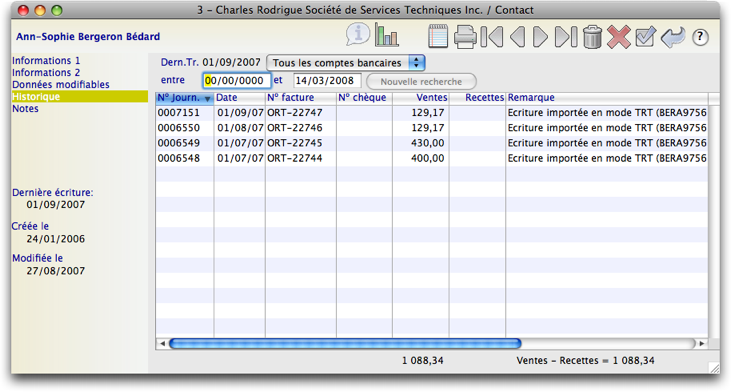The height and width of the screenshot is (392, 731).
Task: Click the contact name Ann-Sophie Bergeron Bédard
Action: [88, 36]
